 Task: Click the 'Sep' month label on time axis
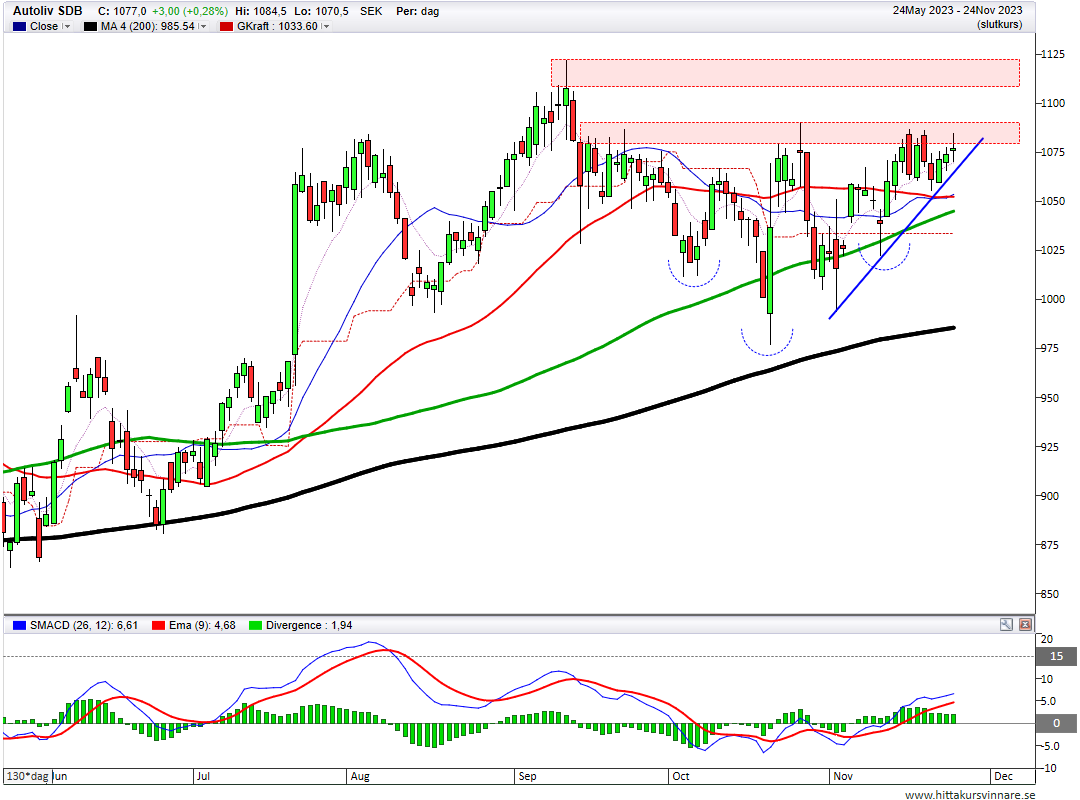[527, 776]
